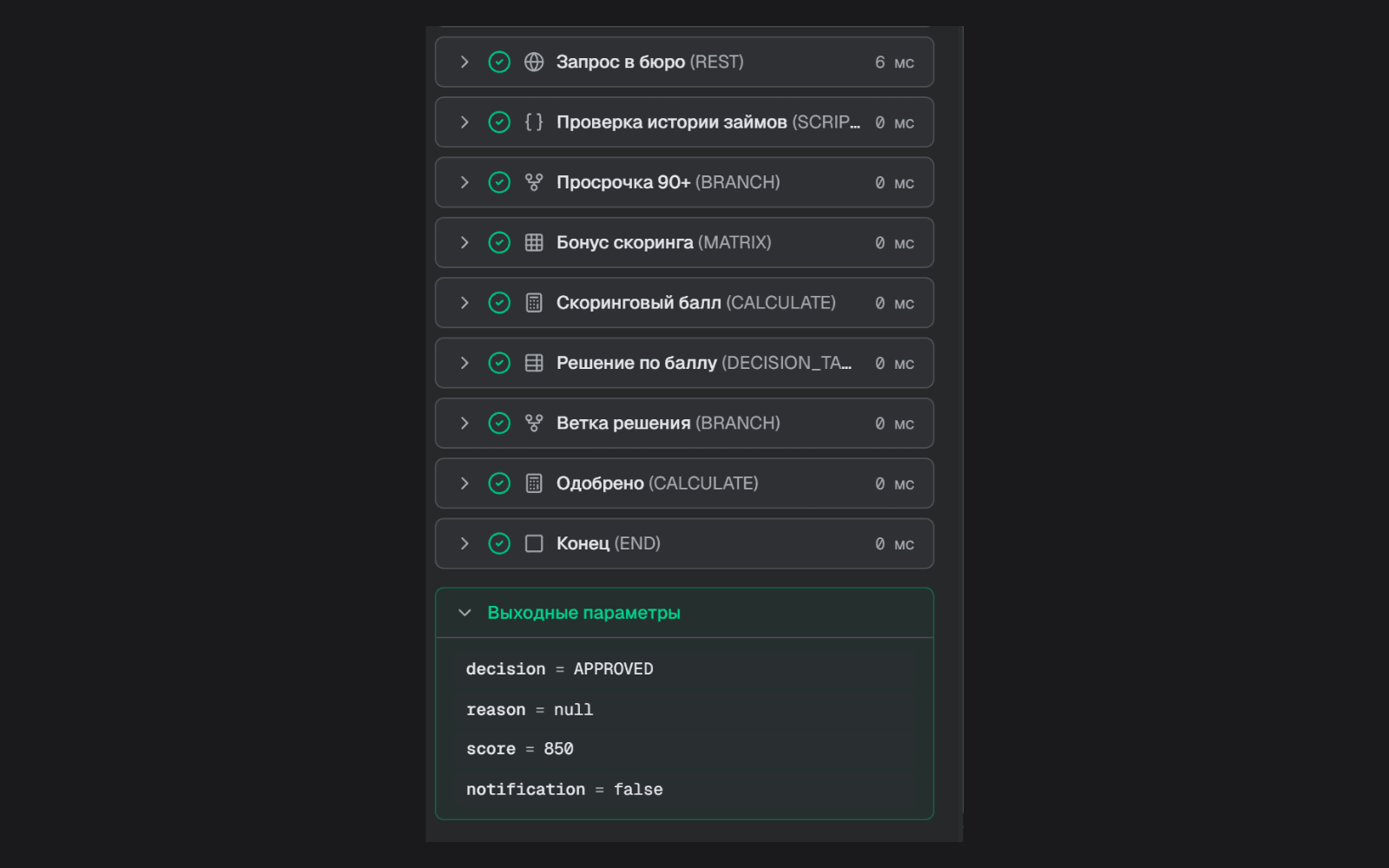Expand the Просрочка 90+ branch step
Screen dimensions: 1389x868
point(464,182)
